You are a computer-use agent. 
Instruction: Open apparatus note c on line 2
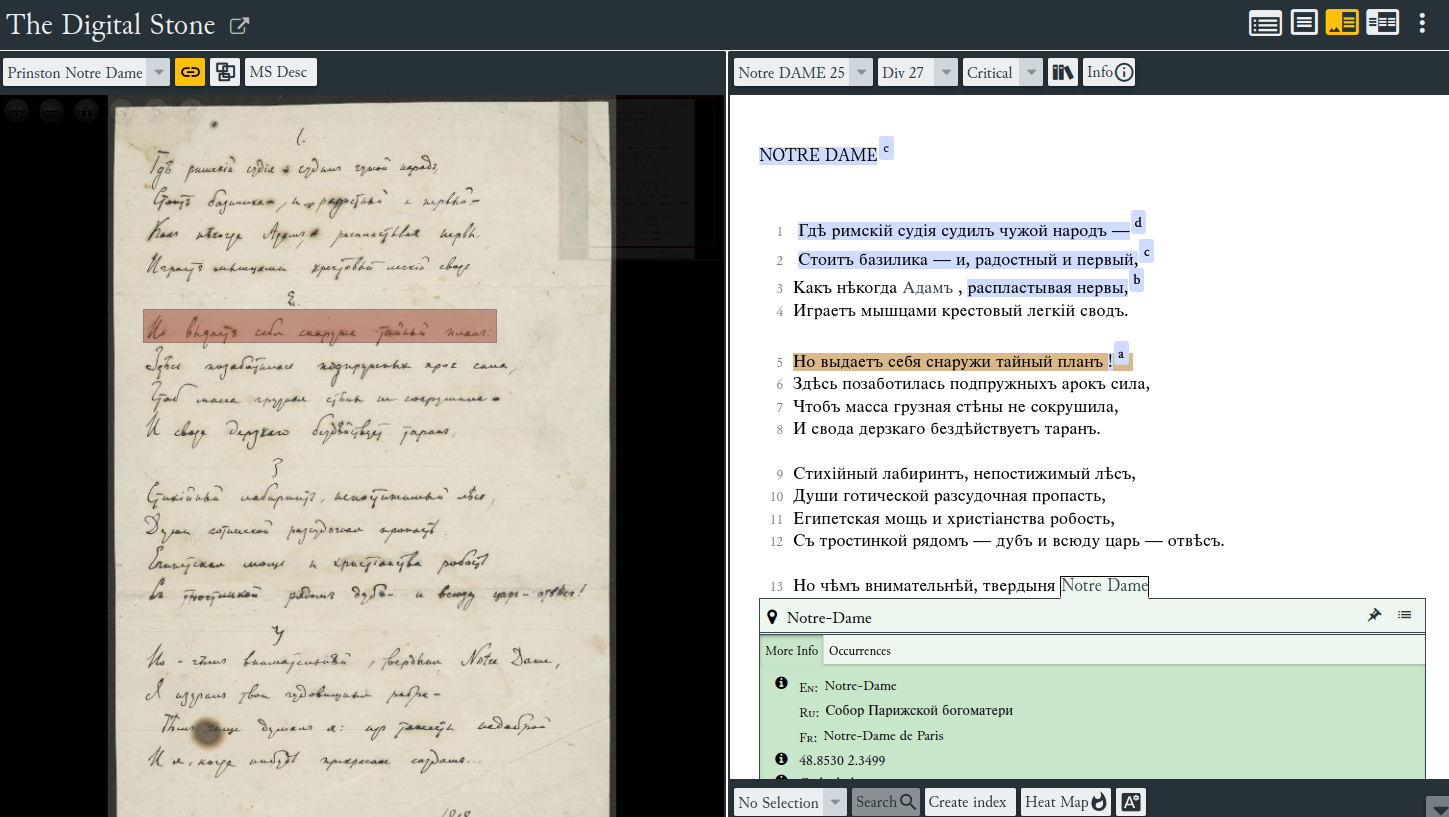[1146, 251]
